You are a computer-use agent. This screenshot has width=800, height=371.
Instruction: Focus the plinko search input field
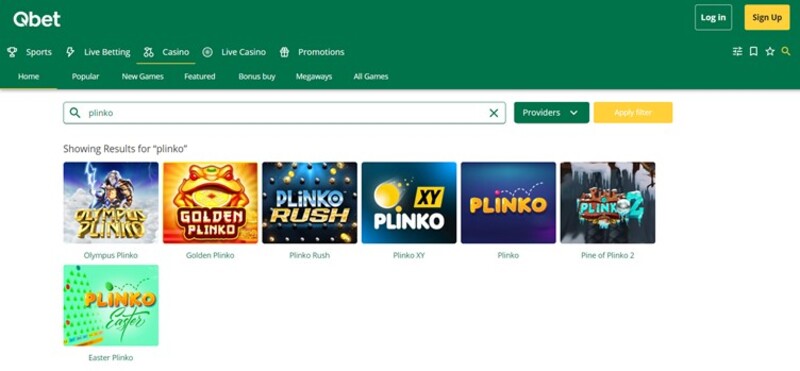coord(284,113)
